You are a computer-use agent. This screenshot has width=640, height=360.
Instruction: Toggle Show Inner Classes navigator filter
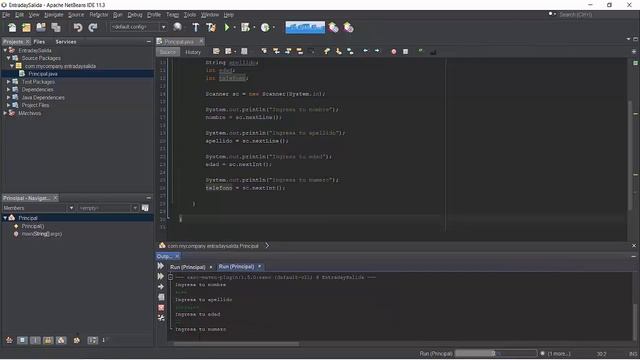click(x=61, y=340)
